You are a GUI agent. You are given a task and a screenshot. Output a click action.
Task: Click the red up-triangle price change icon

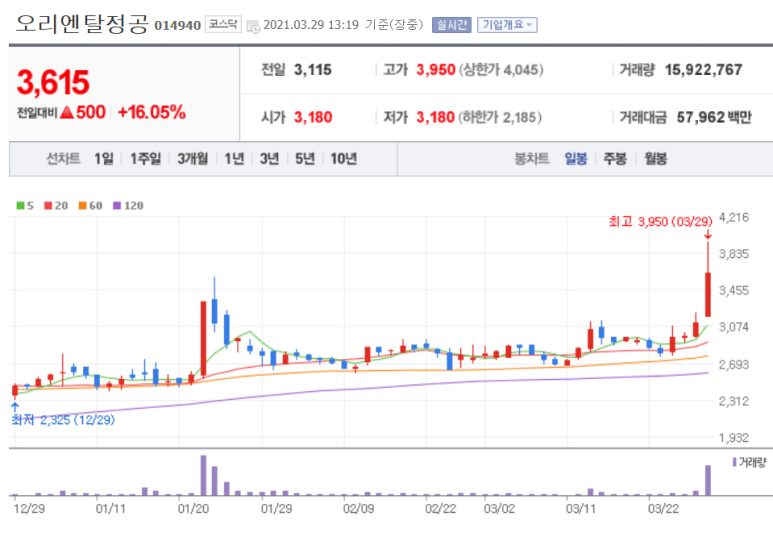coord(67,113)
